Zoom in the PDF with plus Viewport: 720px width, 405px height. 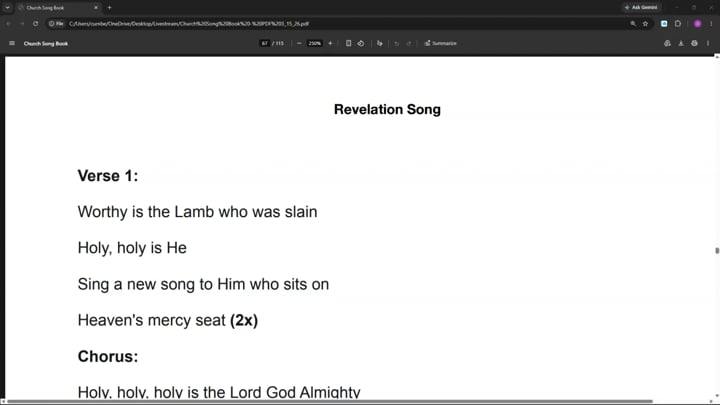(x=330, y=43)
